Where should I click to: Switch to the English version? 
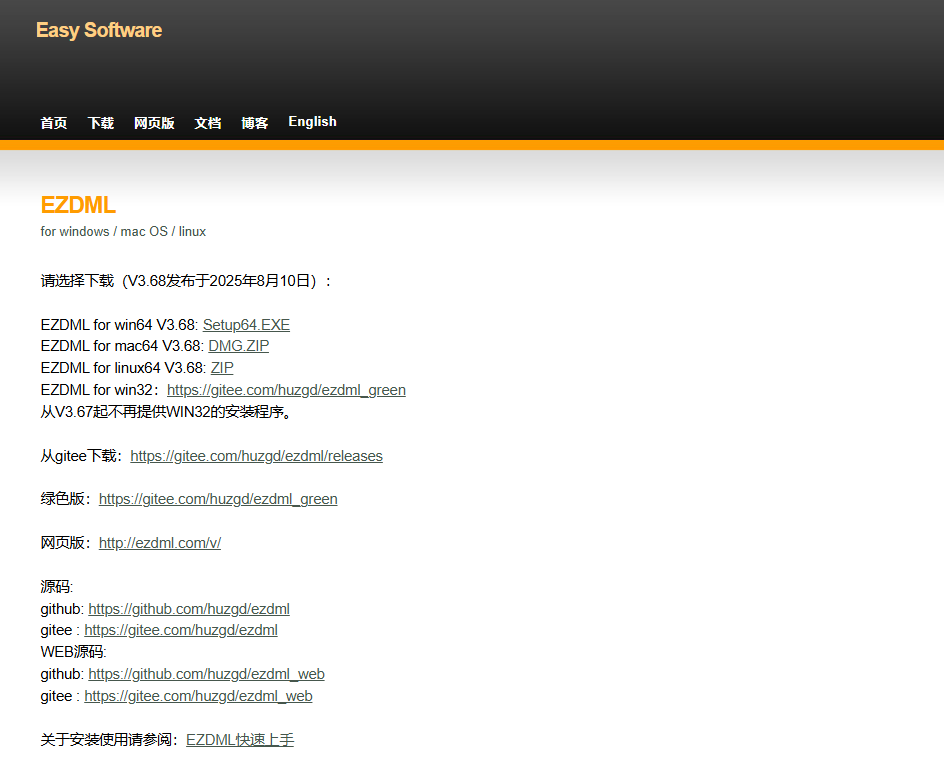pos(312,122)
